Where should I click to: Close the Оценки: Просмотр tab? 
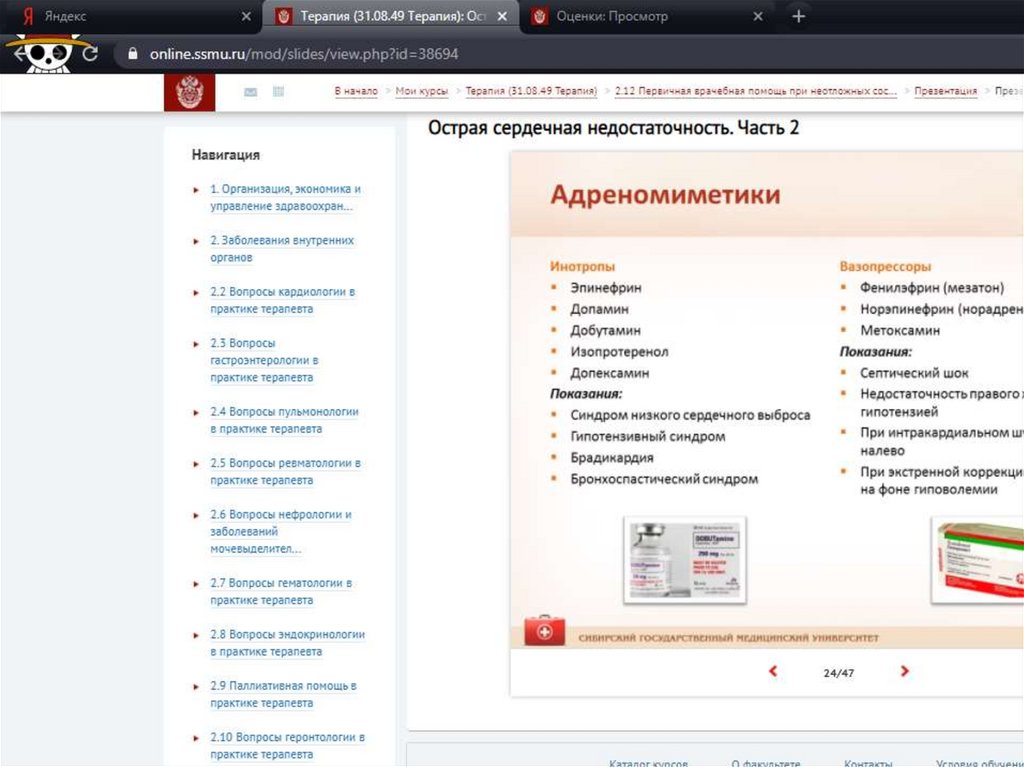click(x=758, y=16)
